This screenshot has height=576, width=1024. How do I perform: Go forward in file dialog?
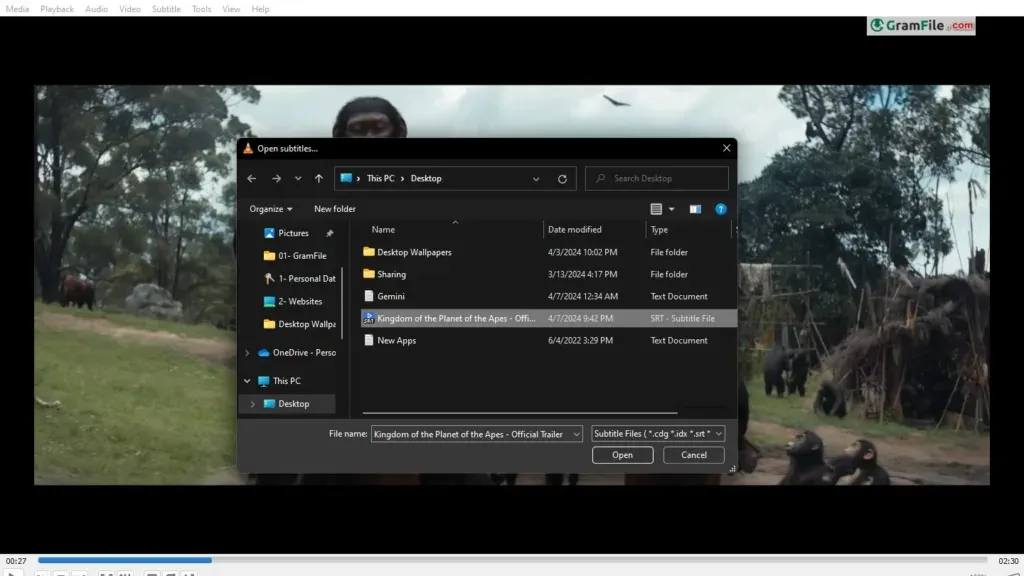(x=276, y=178)
